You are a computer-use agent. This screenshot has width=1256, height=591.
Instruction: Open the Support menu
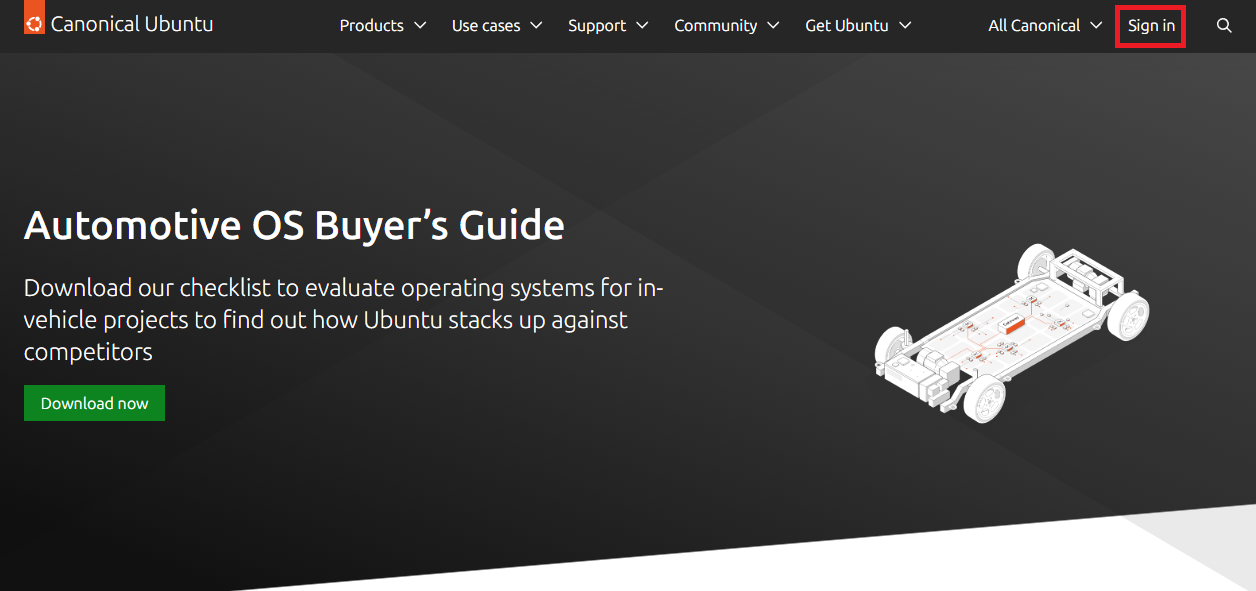(608, 26)
